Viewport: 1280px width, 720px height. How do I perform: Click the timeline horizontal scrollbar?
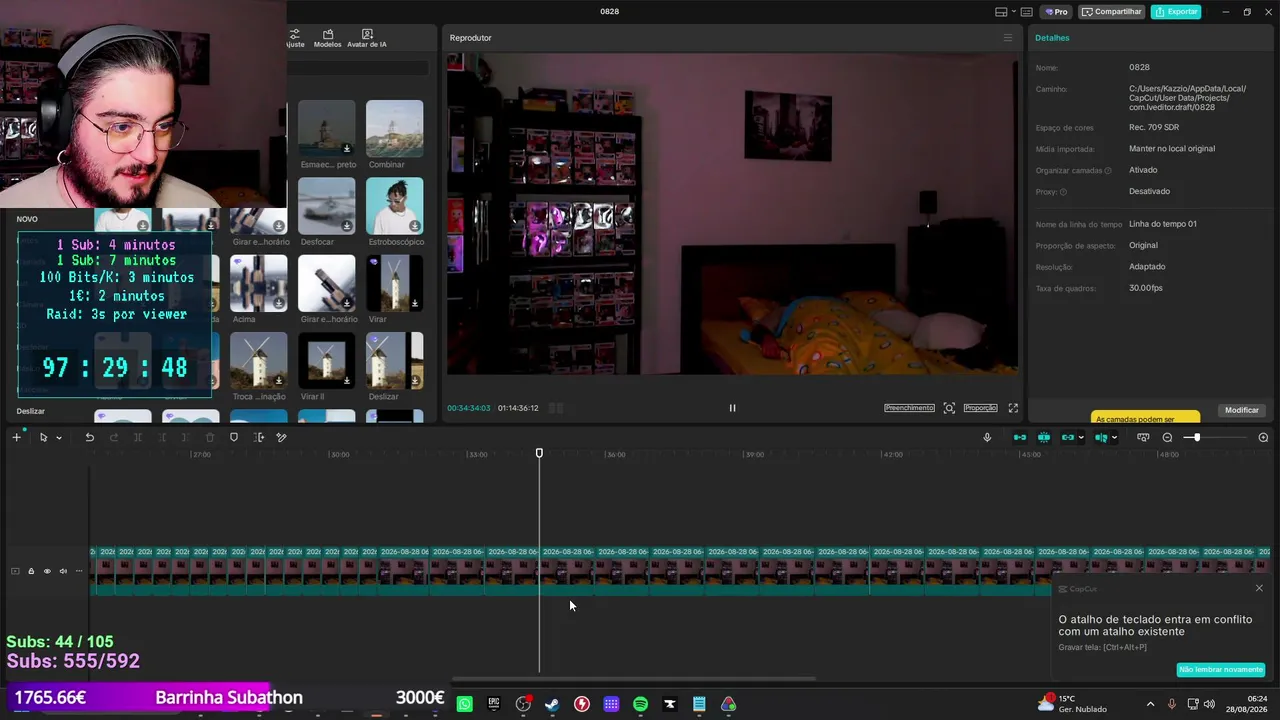point(633,680)
